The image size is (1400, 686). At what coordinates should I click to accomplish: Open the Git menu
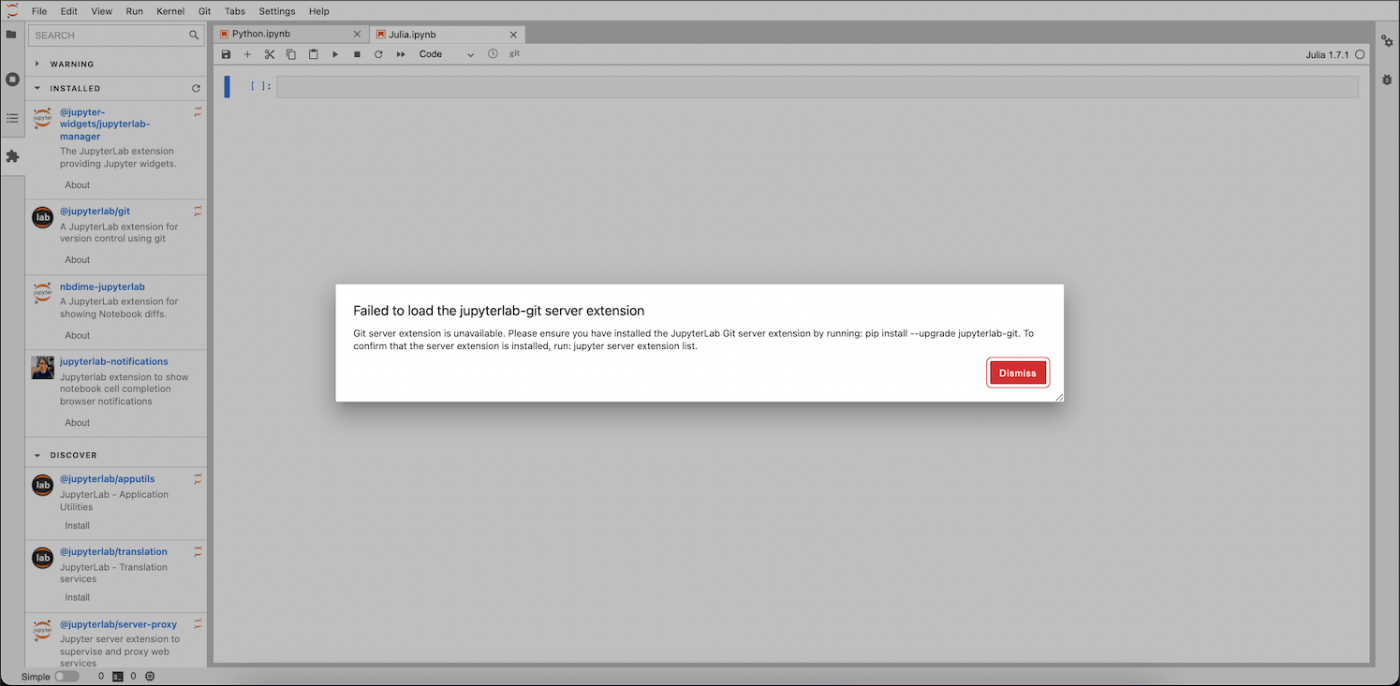pos(205,11)
